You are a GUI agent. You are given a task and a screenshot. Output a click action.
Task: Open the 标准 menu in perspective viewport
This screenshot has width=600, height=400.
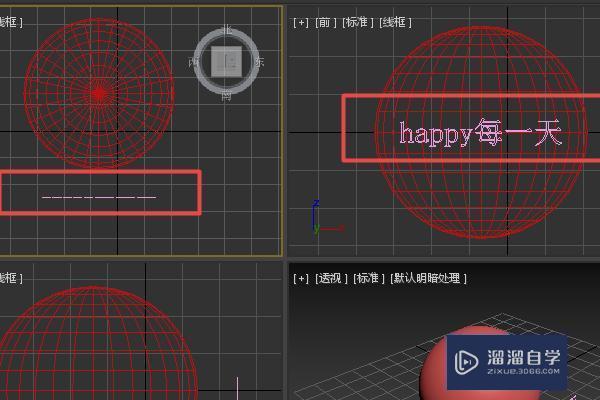(x=368, y=278)
